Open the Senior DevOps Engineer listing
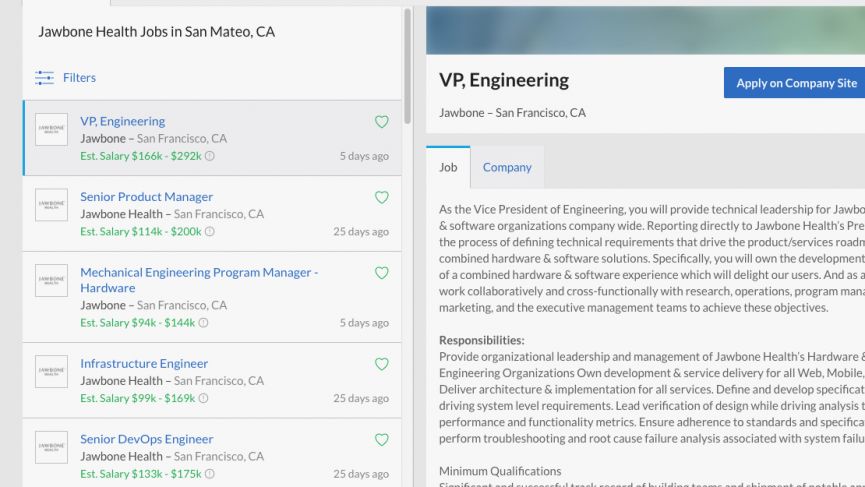Image resolution: width=865 pixels, height=487 pixels. [147, 439]
